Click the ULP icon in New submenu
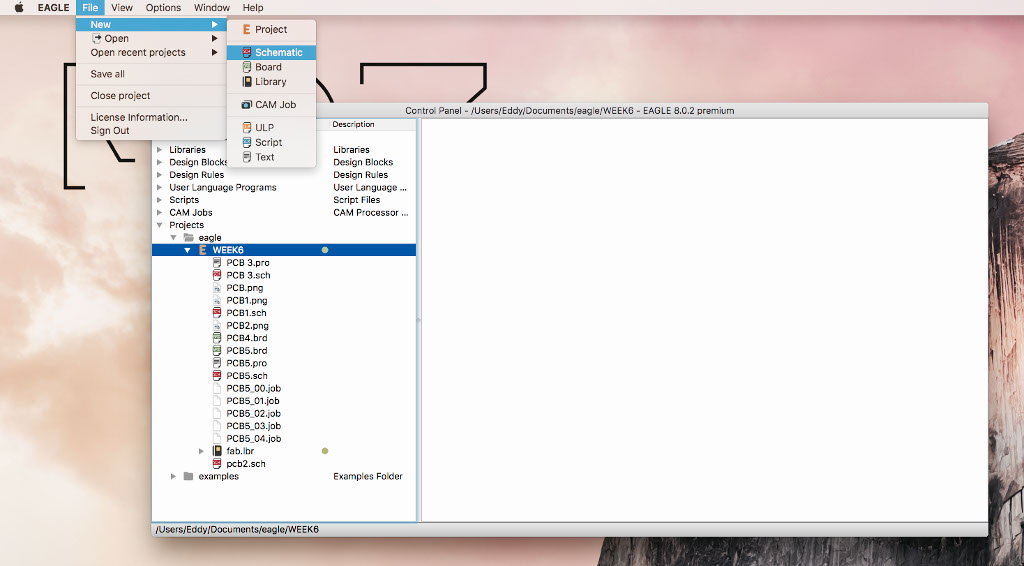 click(x=247, y=127)
